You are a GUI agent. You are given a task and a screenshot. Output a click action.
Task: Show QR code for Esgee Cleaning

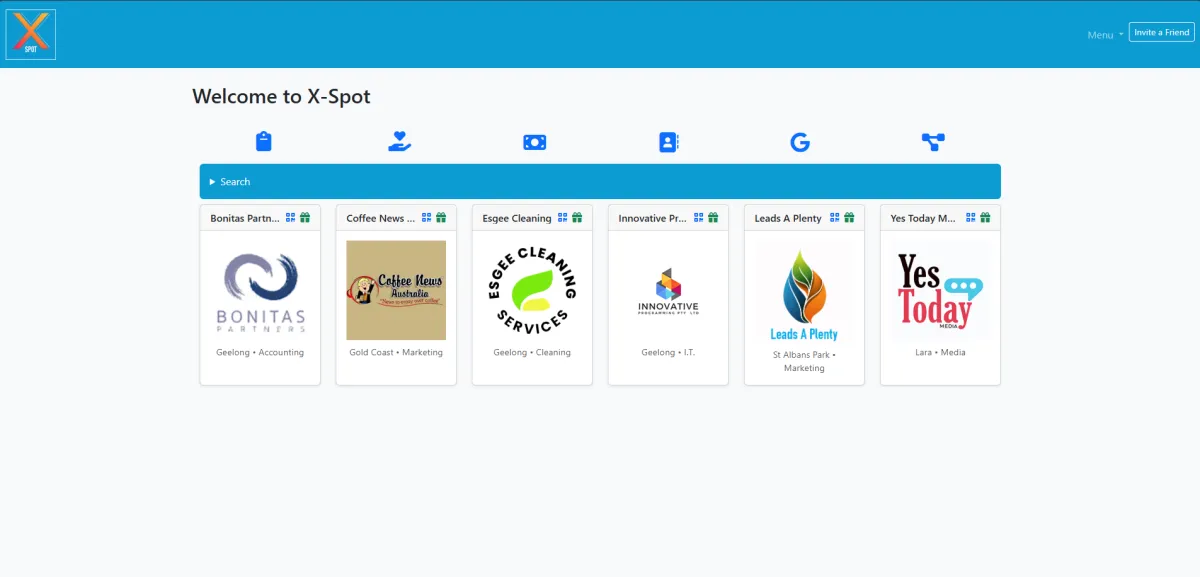coord(562,218)
